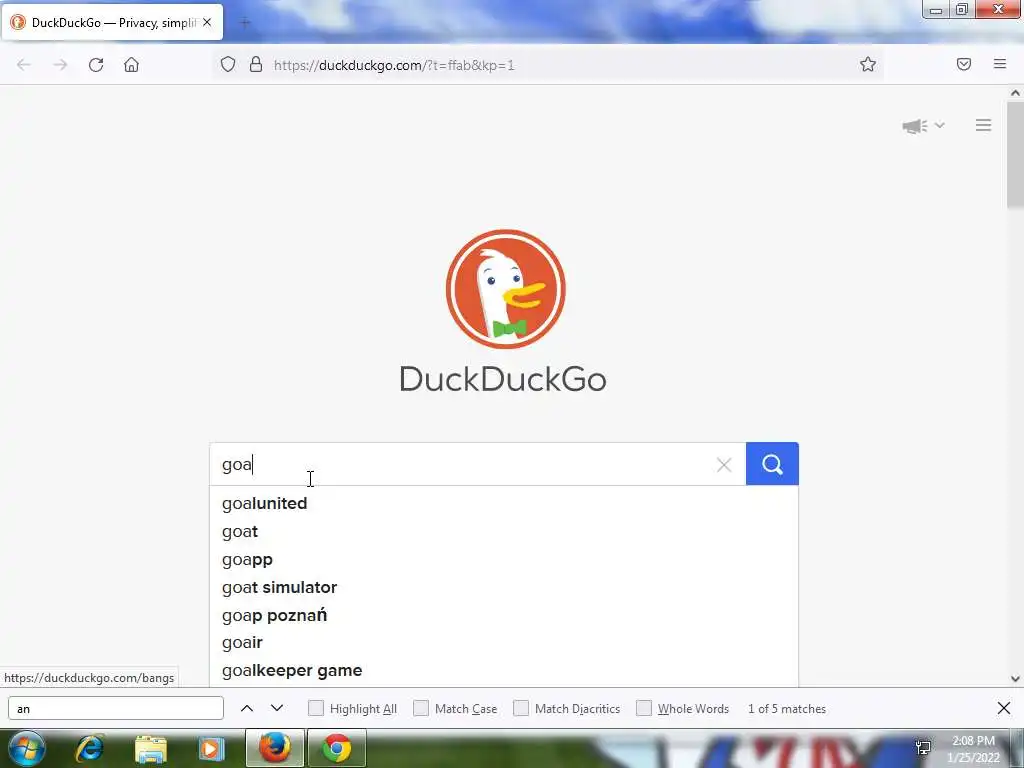Launch Internet Explorer from taskbar

coord(90,749)
